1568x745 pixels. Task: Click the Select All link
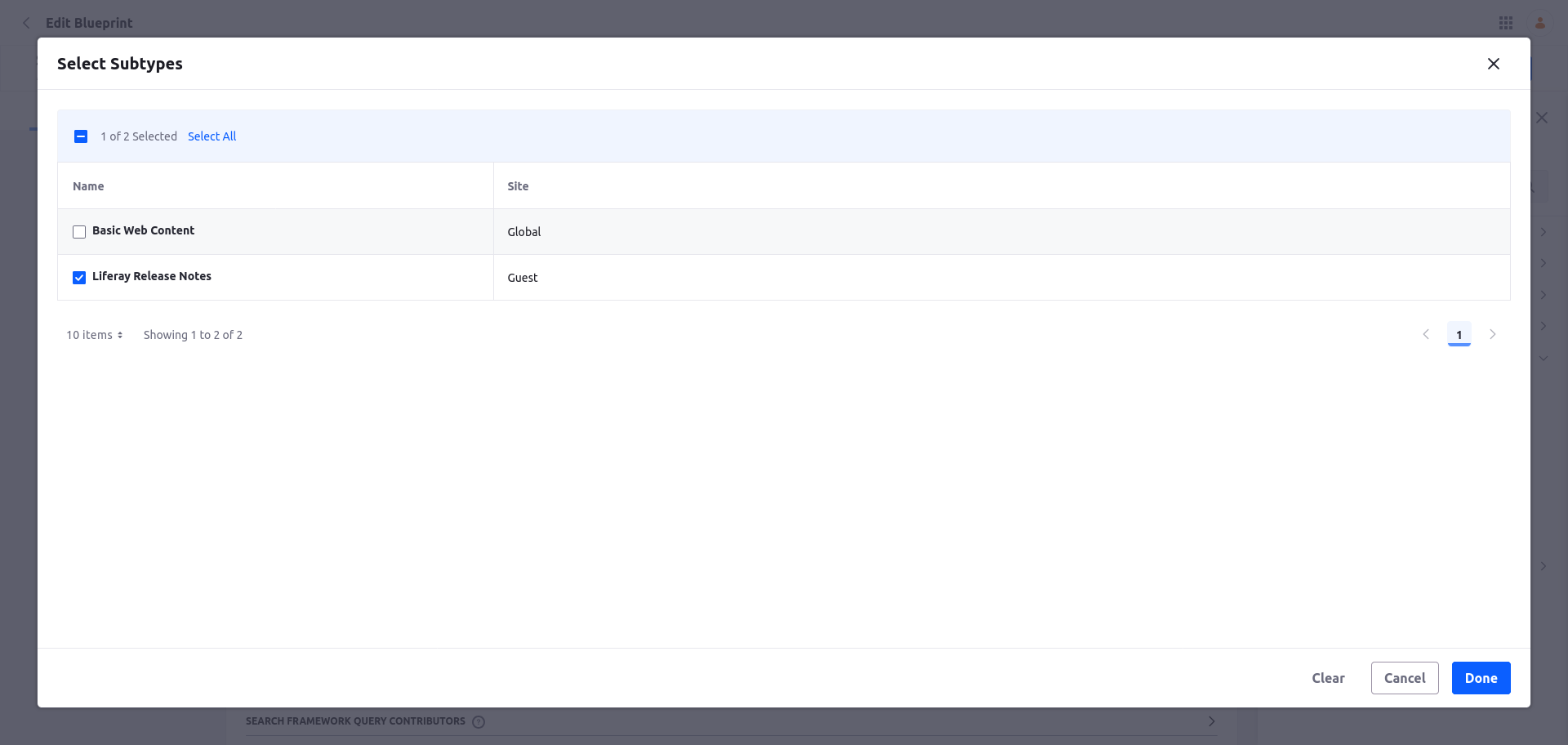212,136
